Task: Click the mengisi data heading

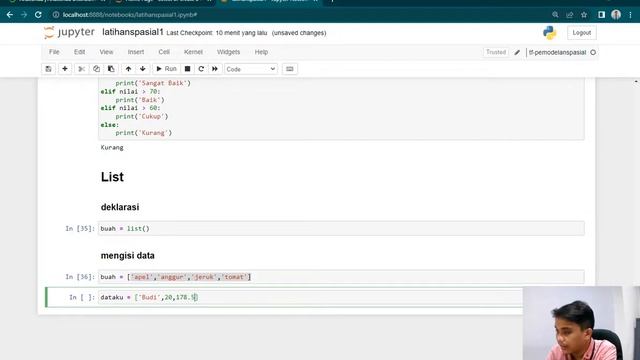Action: [x=127, y=256]
